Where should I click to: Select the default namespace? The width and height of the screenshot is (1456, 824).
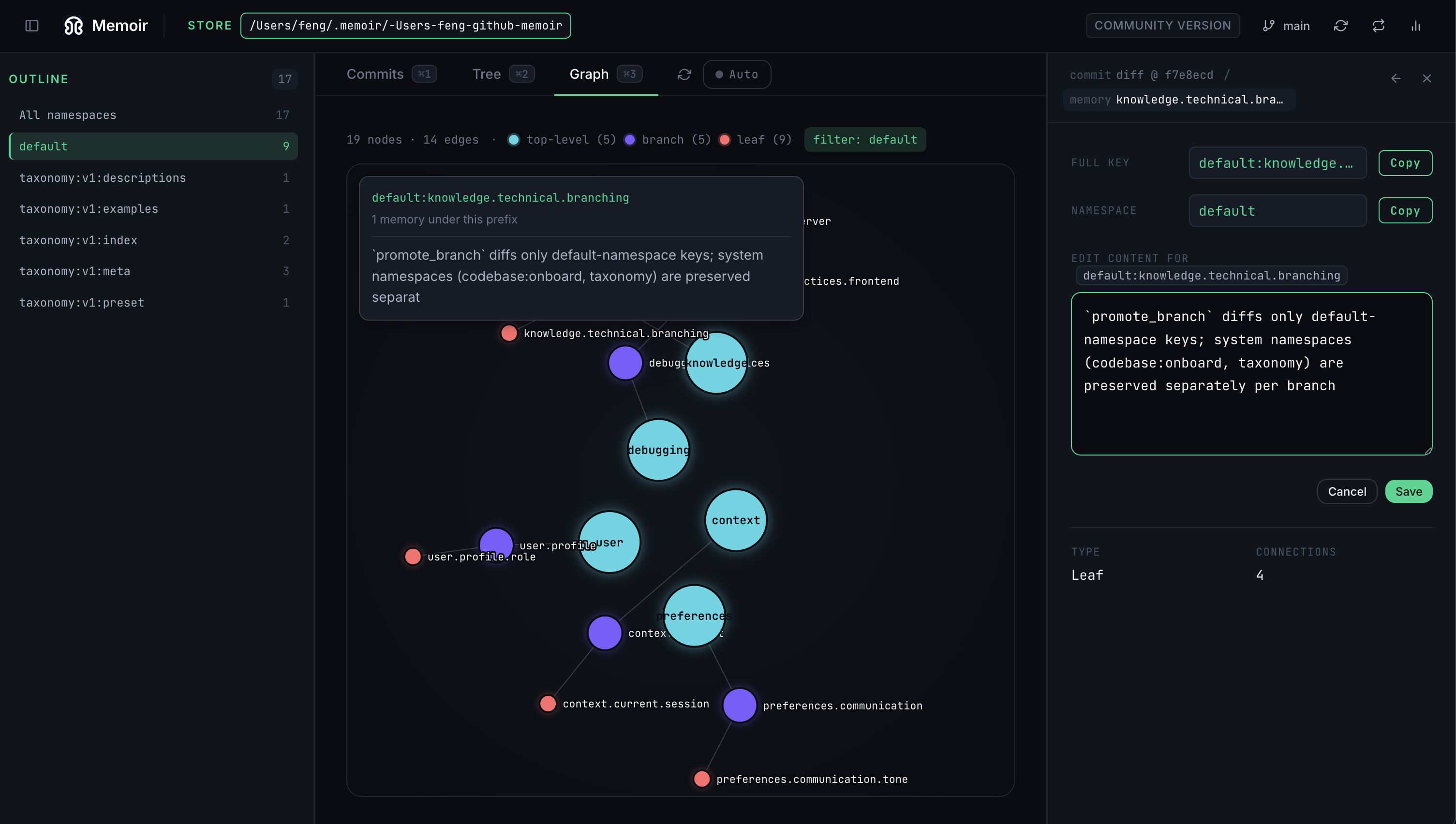tap(153, 146)
